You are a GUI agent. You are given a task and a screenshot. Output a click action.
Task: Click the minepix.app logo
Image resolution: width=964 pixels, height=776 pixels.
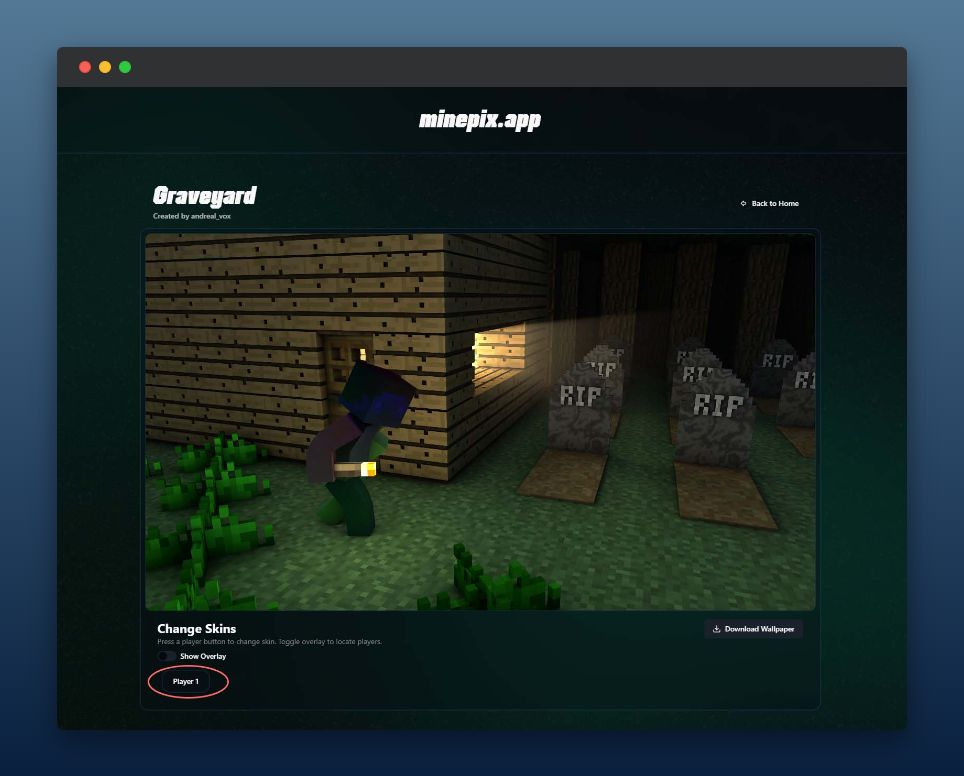[x=480, y=121]
